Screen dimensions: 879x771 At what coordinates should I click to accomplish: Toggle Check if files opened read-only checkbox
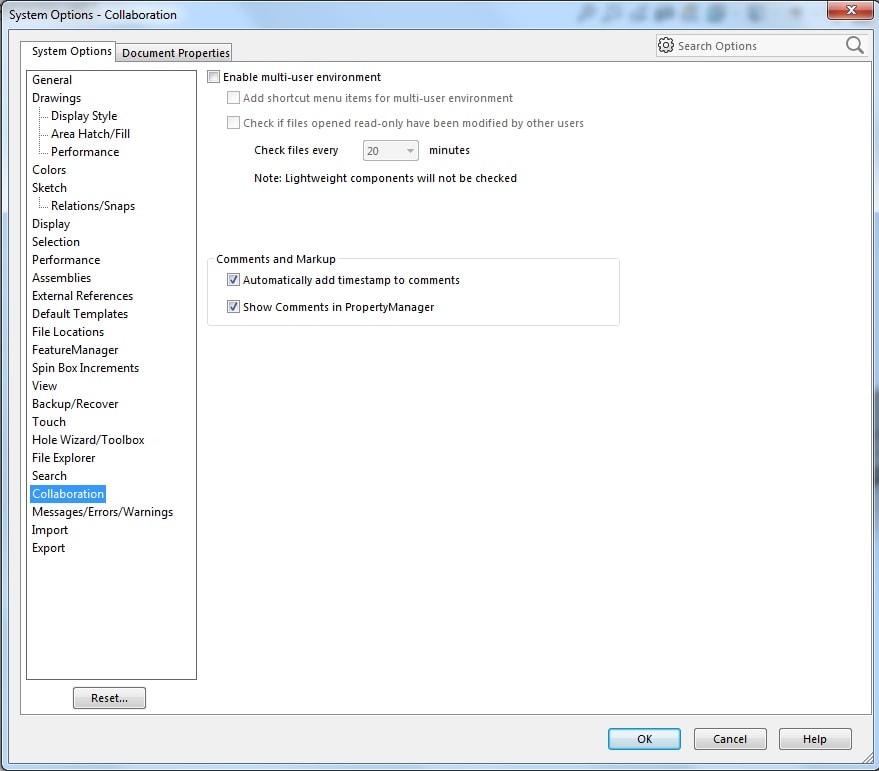pos(233,123)
